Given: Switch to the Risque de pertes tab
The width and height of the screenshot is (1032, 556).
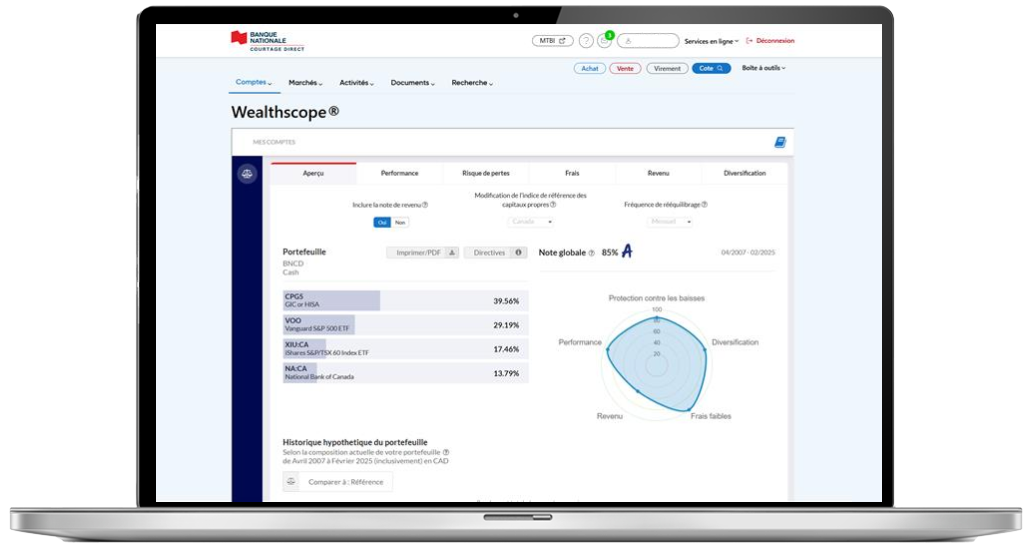Looking at the screenshot, I should (486, 173).
